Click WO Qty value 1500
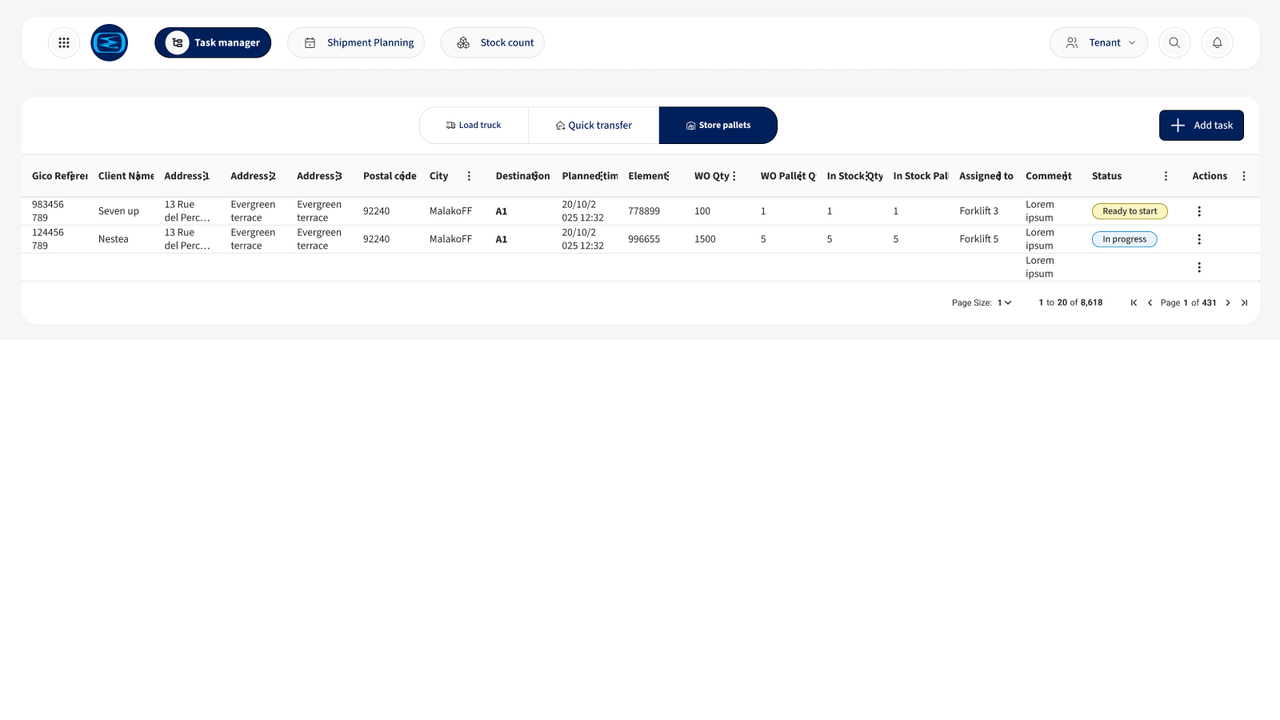 tap(705, 239)
